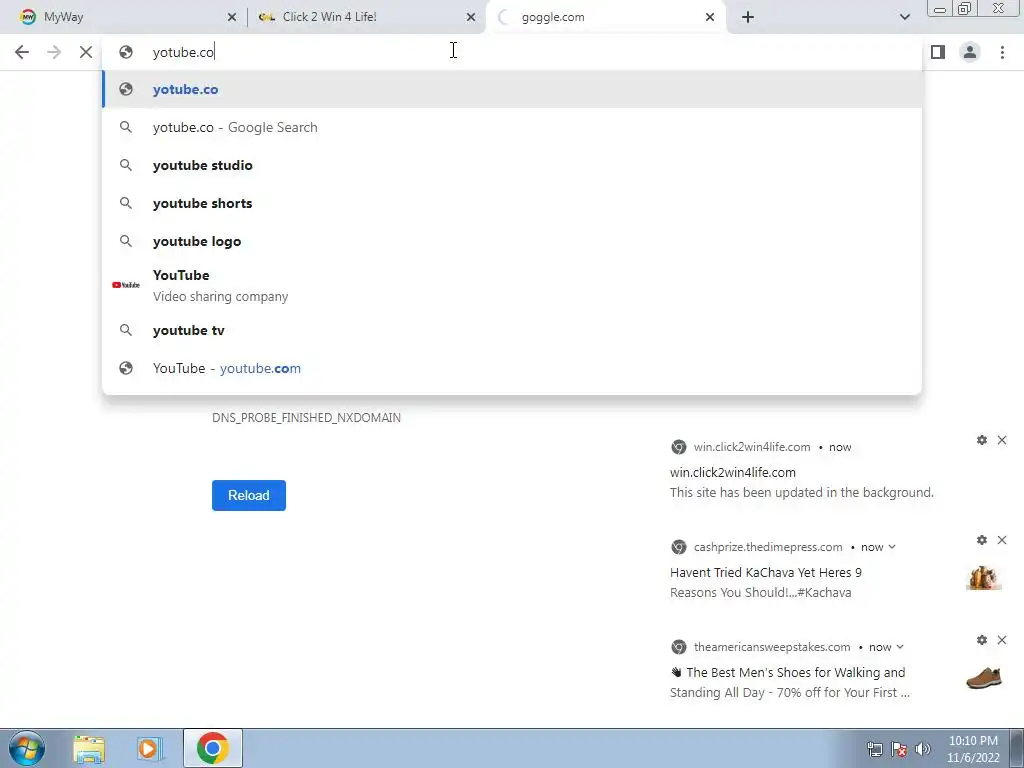Close the goggle.com tab
The image size is (1024, 768).
click(710, 18)
